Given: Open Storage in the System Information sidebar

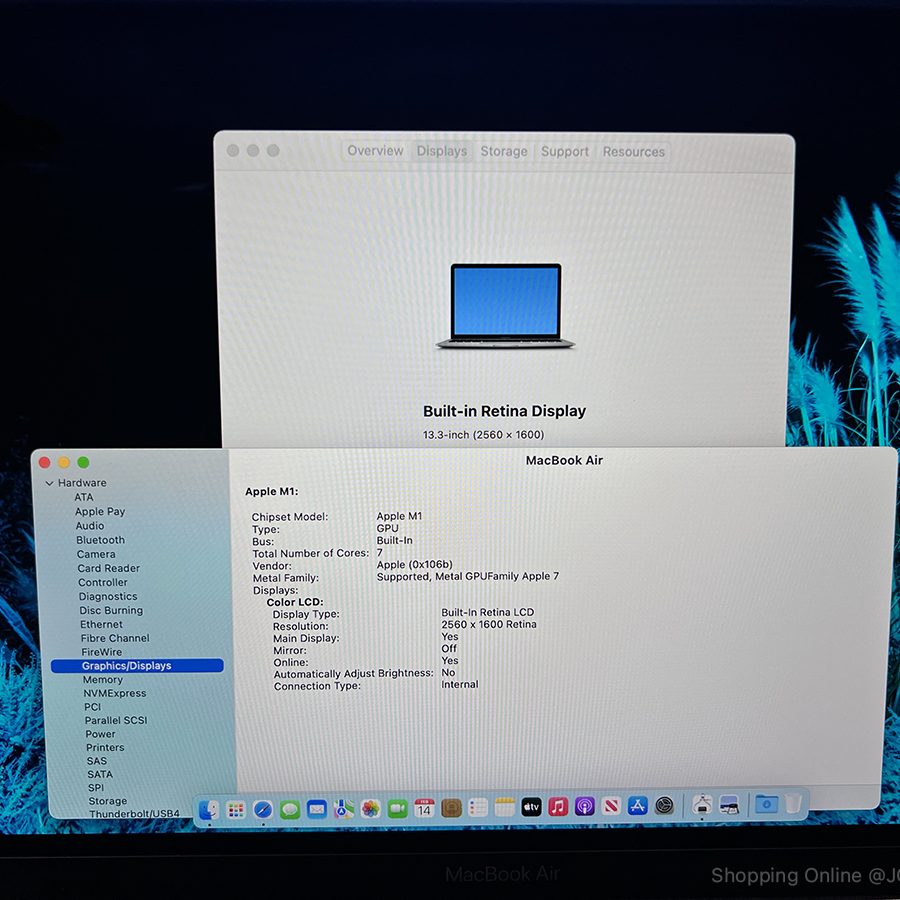Looking at the screenshot, I should (108, 801).
